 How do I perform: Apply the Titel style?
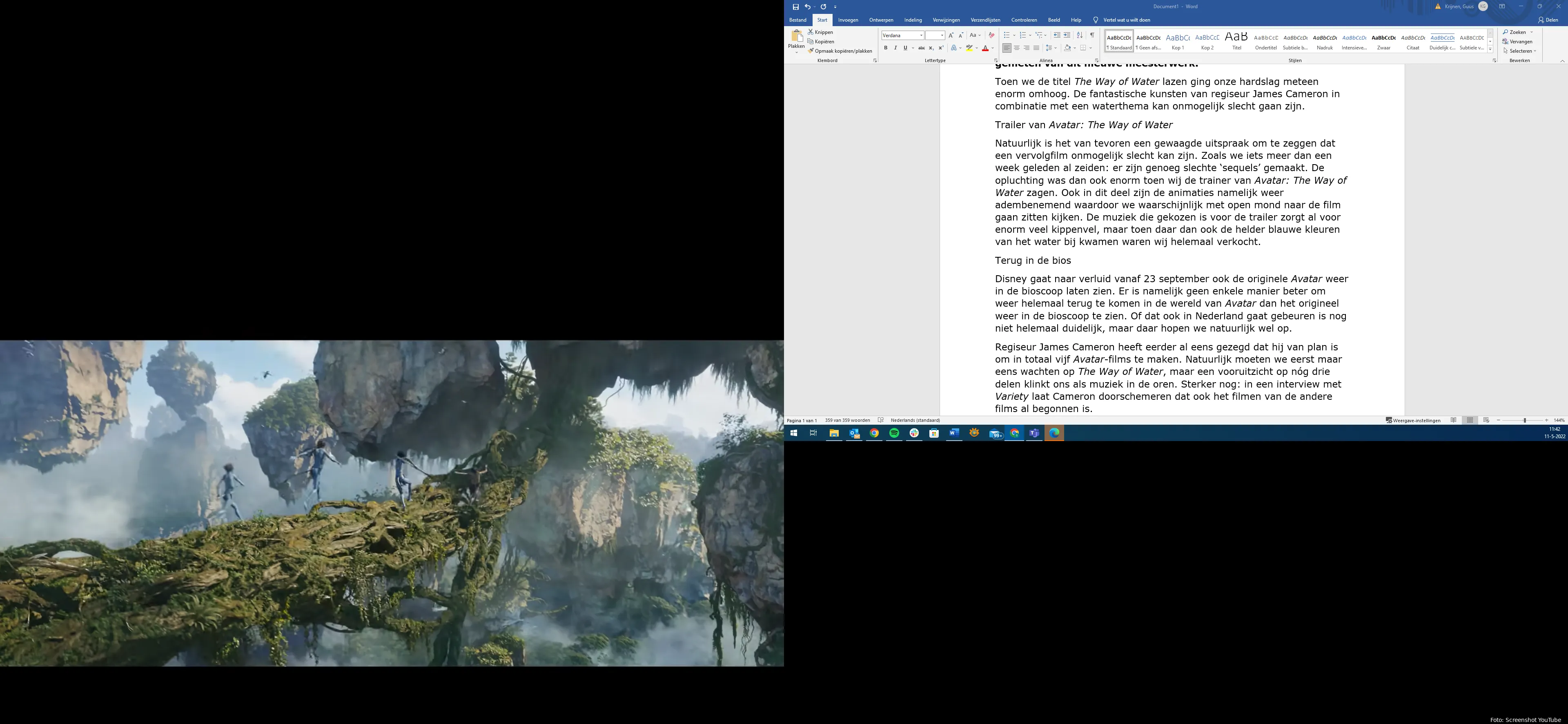tap(1237, 41)
